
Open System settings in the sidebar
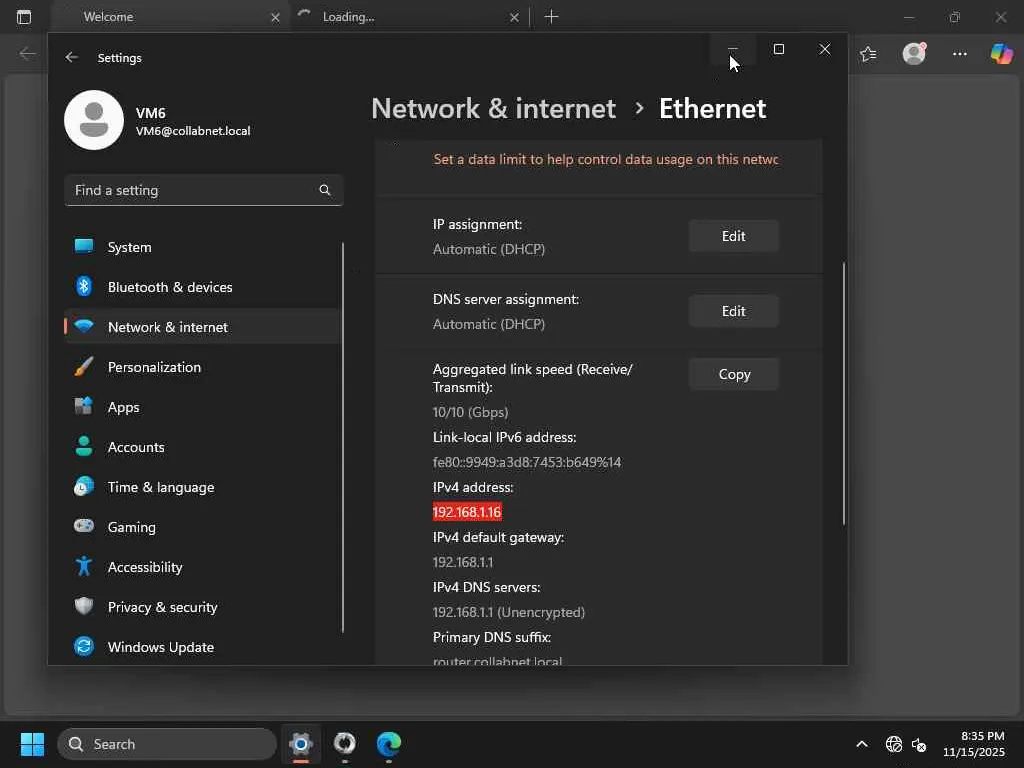pos(129,247)
